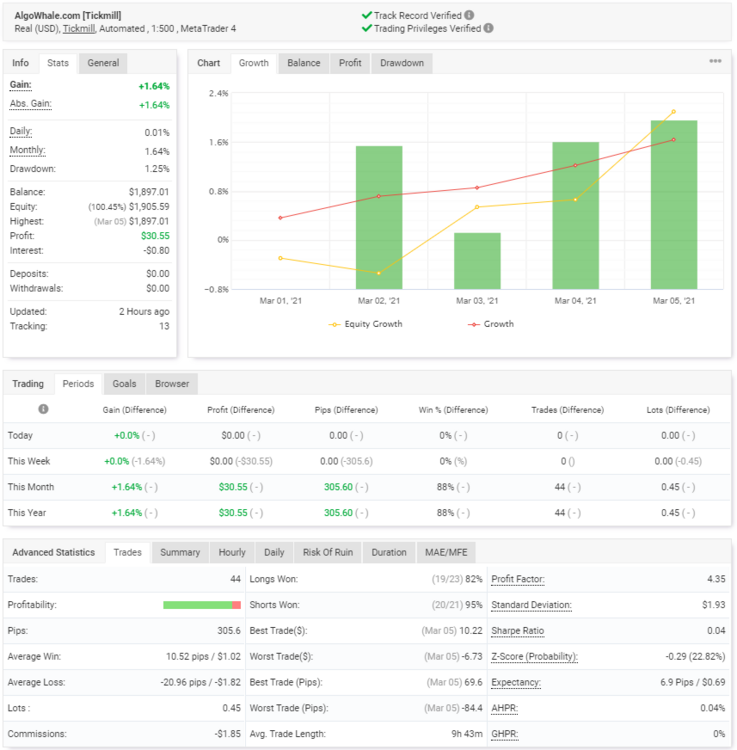Click the AHPR label
This screenshot has width=737, height=750.
(504, 708)
